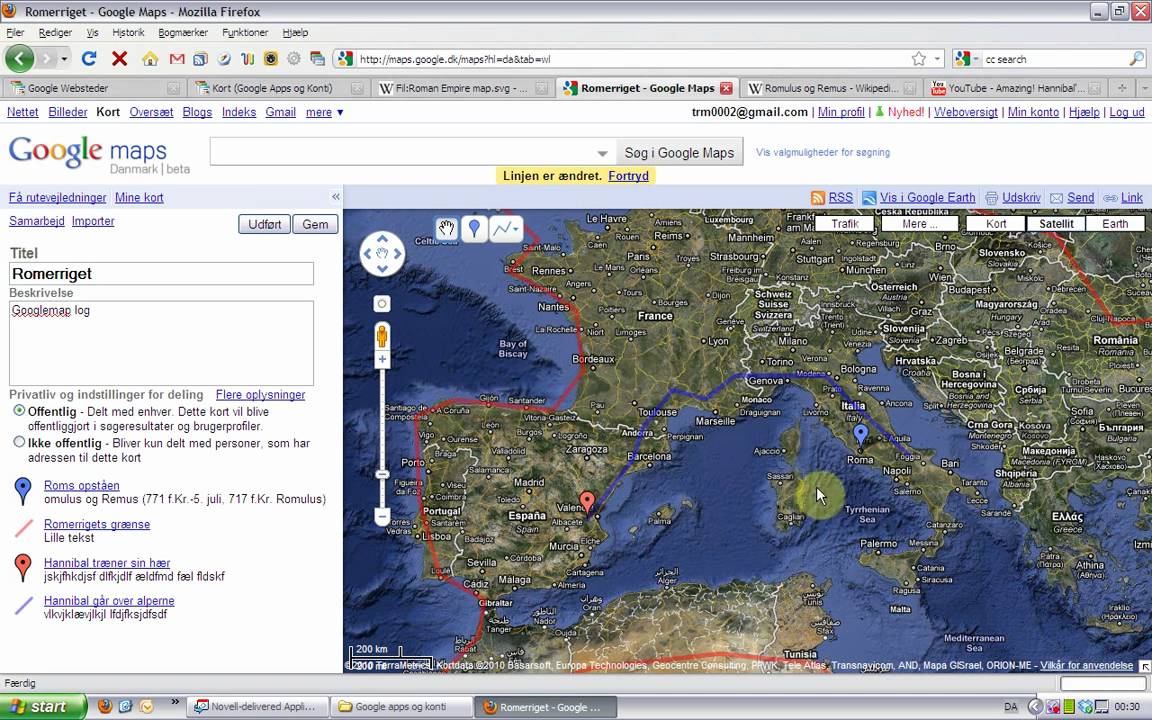Open Google apps og konti taskbar item
The height and width of the screenshot is (720, 1152).
point(401,707)
